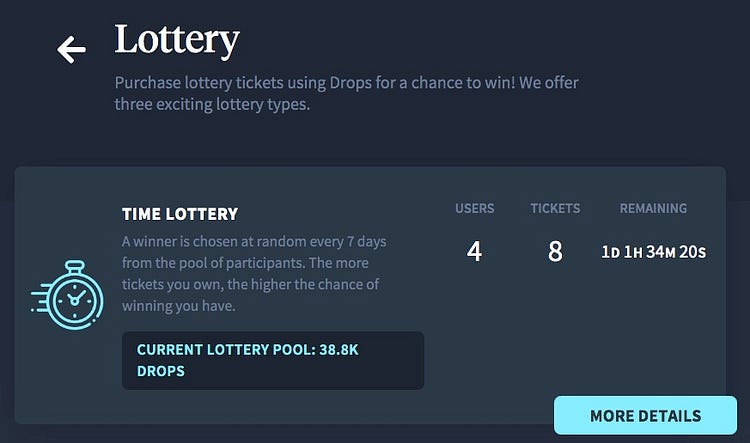Viewport: 750px width, 443px height.
Task: Click the speed lines beside stopwatch
Action: coord(39,299)
